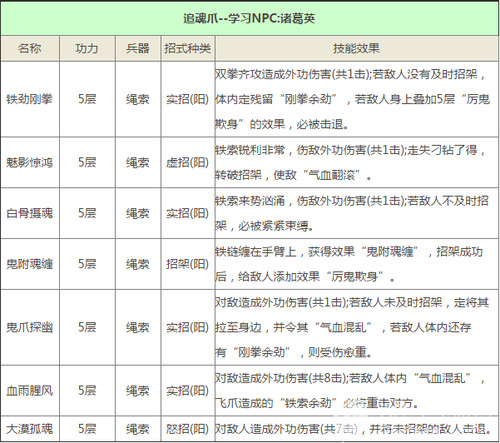This screenshot has height=443, width=500.
Task: Click the 血雨腥风 skill effect description
Action: pyautogui.click(x=350, y=391)
